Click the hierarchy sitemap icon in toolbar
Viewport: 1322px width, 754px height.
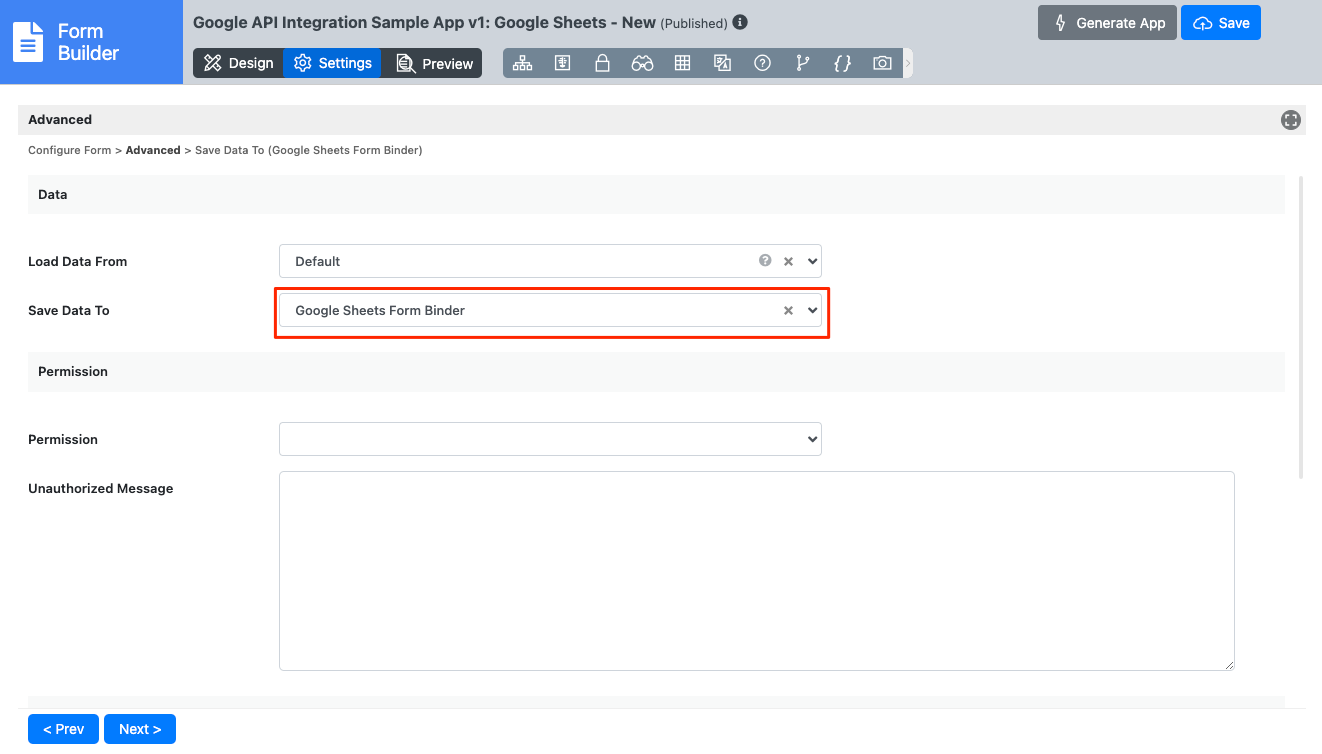click(522, 63)
